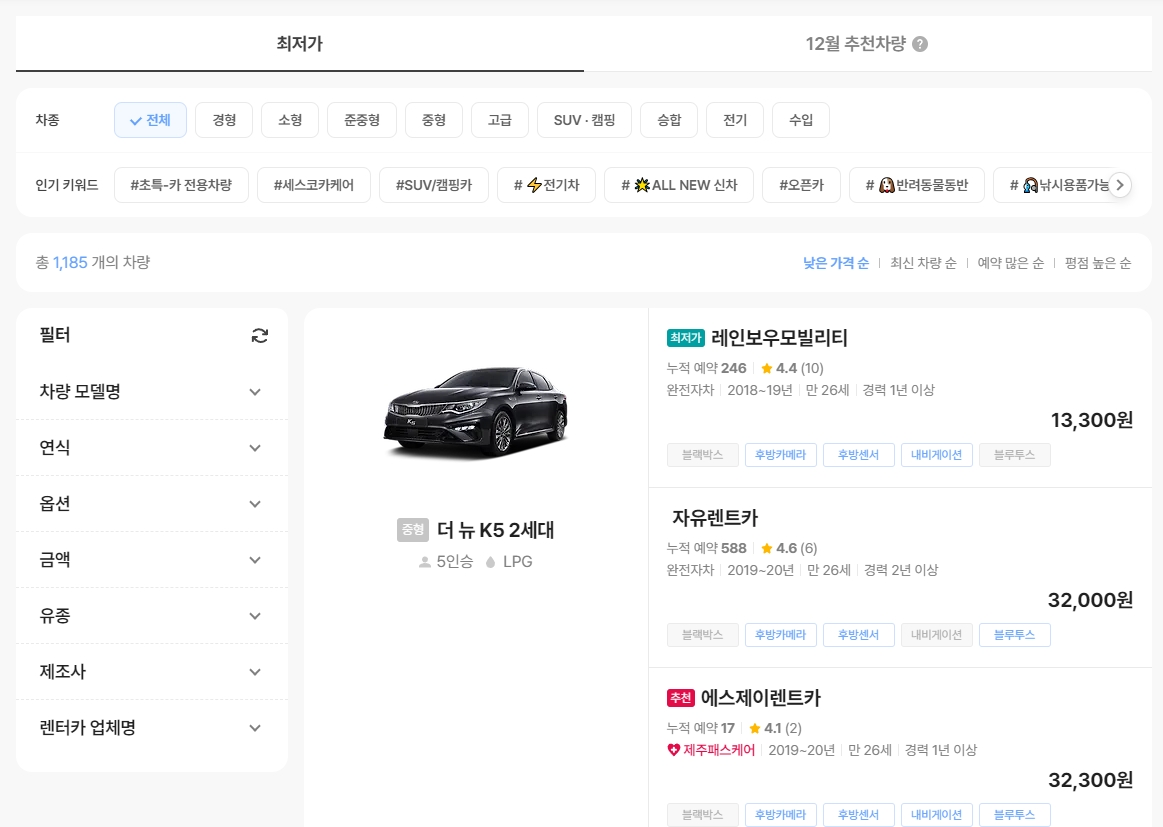Click the 블루투스 option tag under 자유렌트카
This screenshot has height=827, width=1163.
click(x=1014, y=634)
